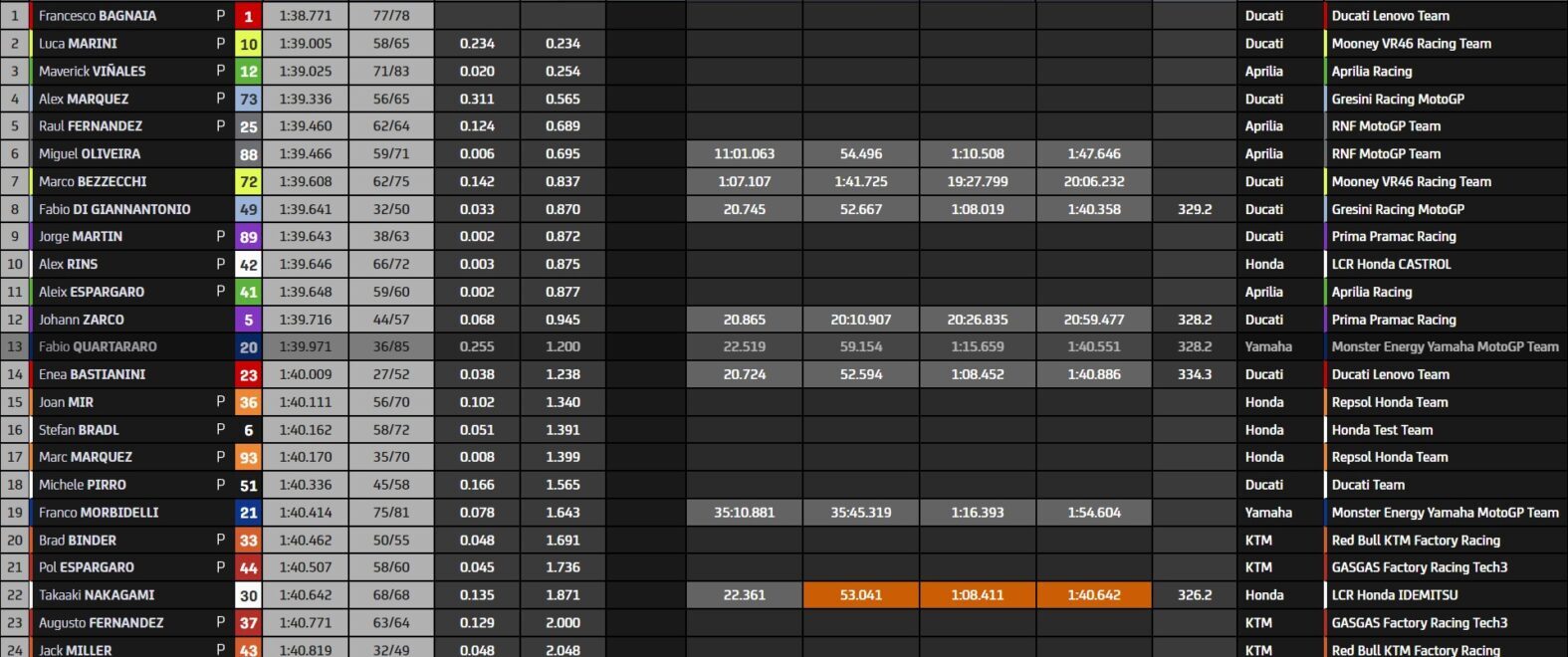Click yellow number 10 badge of Marini
Image resolution: width=1568 pixels, height=657 pixels.
(249, 44)
